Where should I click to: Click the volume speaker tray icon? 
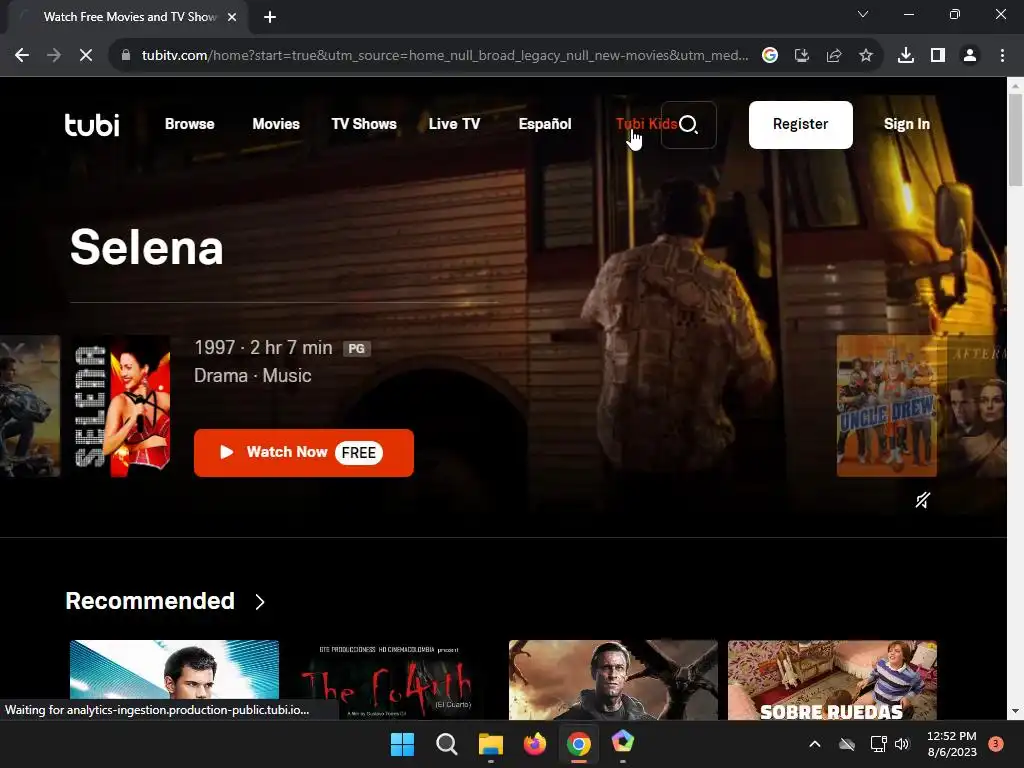click(902, 744)
